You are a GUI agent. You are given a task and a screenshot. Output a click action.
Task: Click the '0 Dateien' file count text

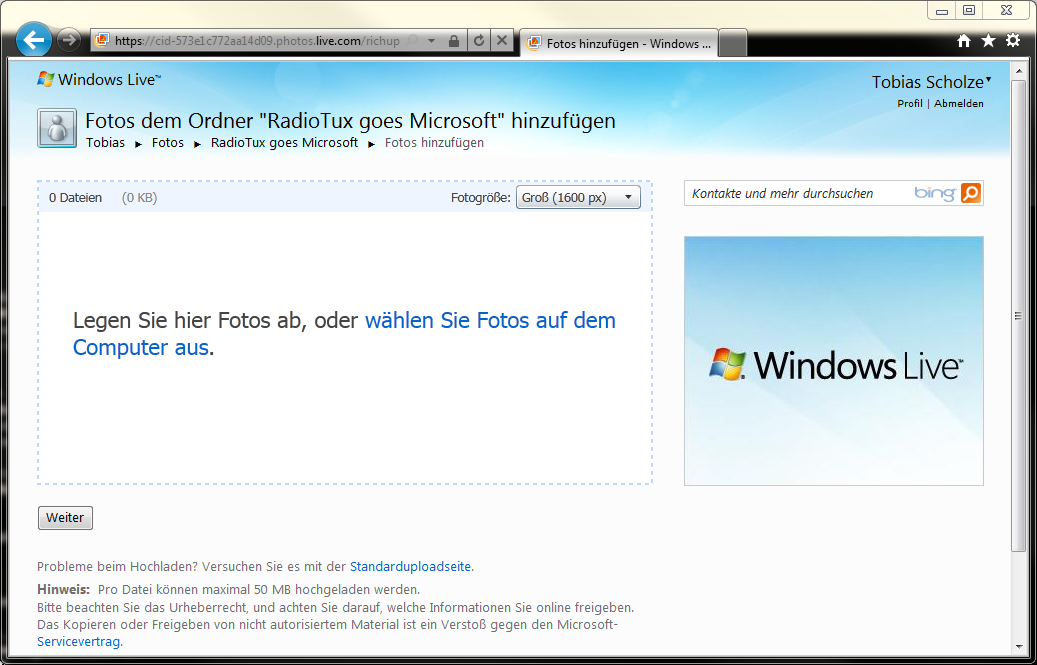tap(75, 198)
